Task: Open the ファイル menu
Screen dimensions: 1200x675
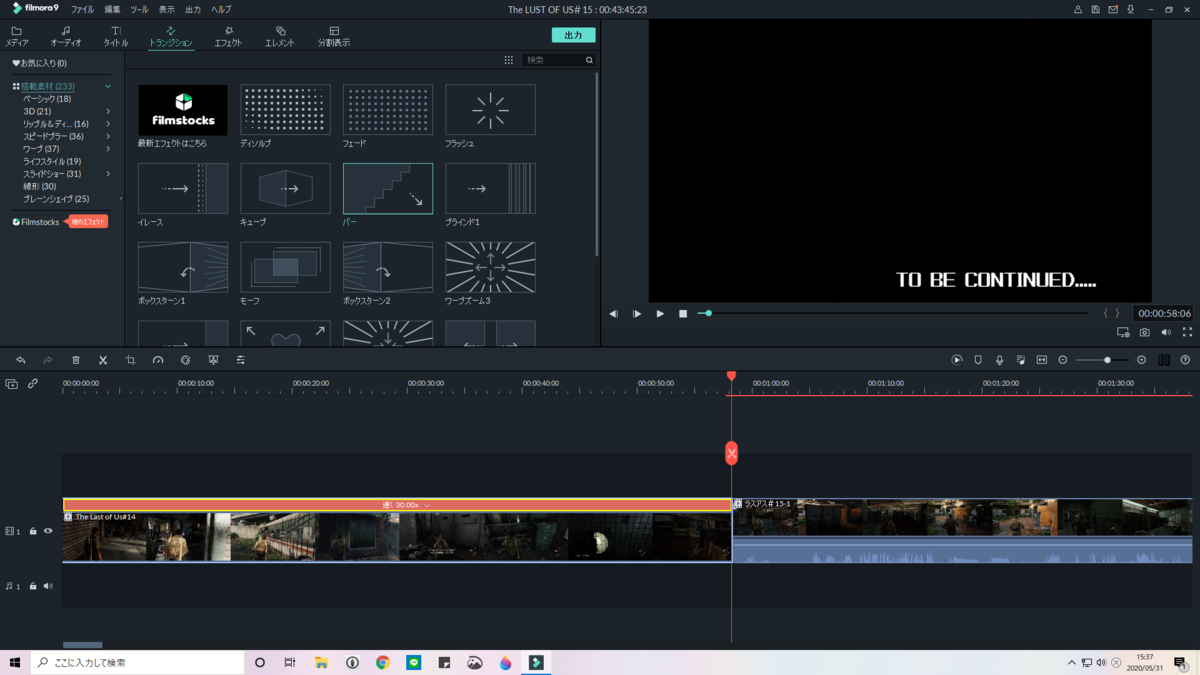Action: 82,9
